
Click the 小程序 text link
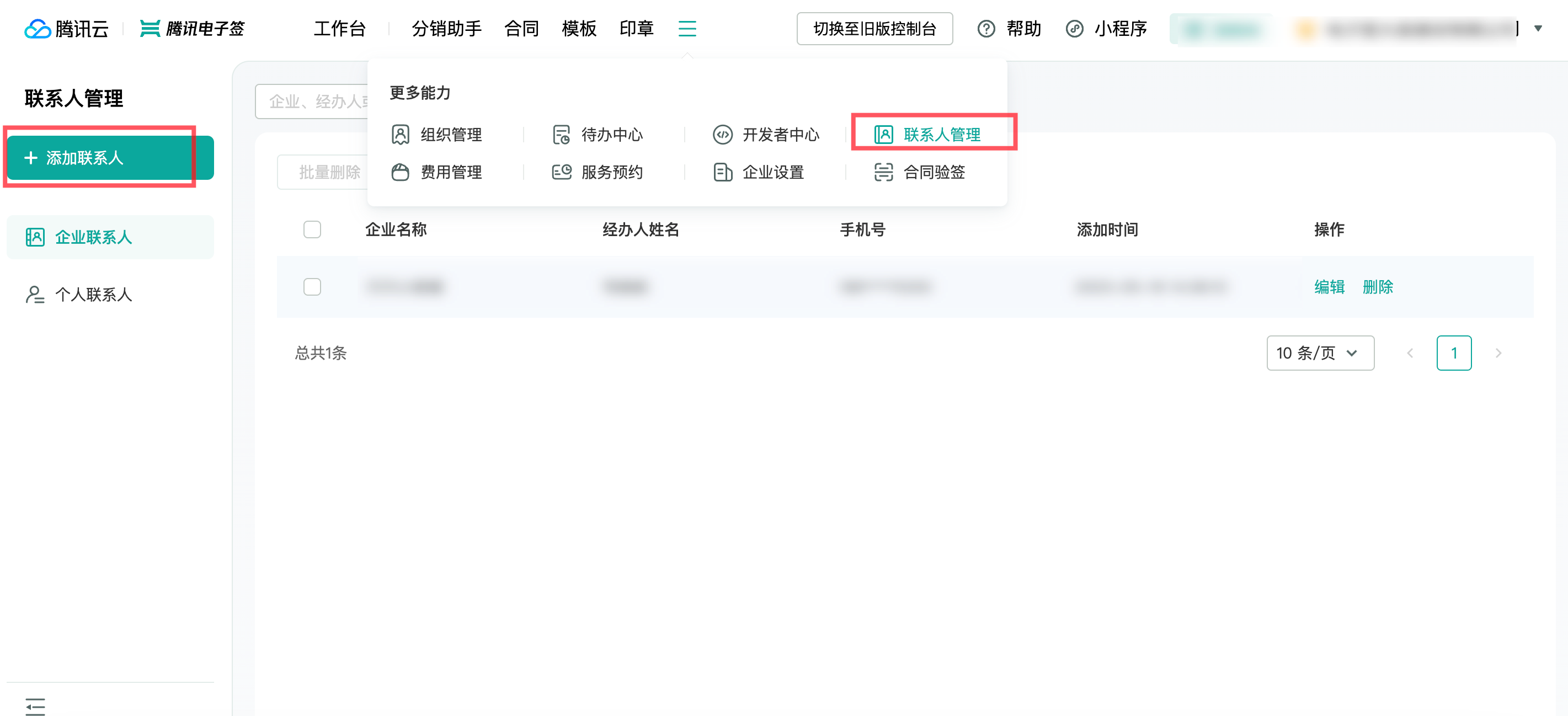pyautogui.click(x=1121, y=29)
